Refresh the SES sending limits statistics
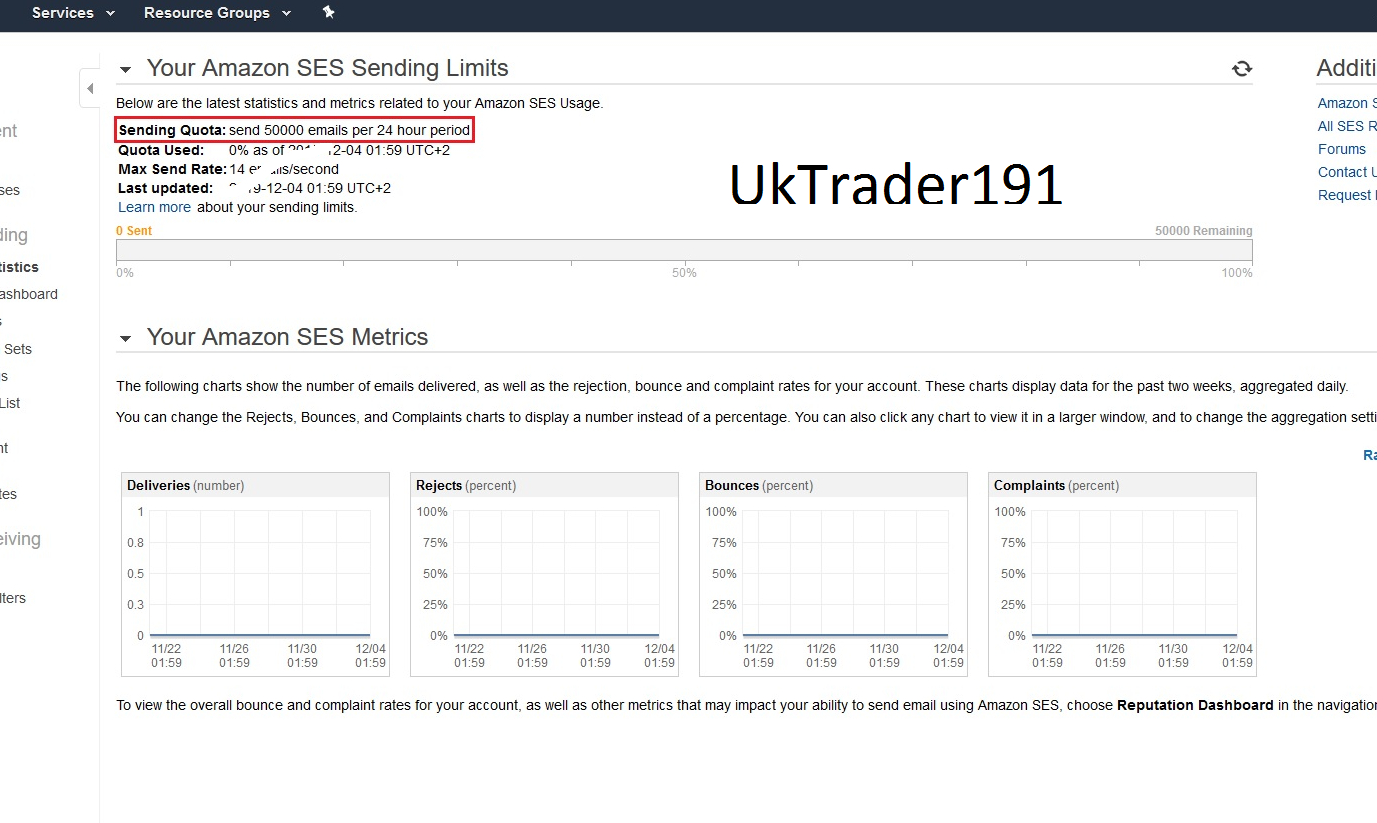Screen dimensions: 1377x823 coord(1242,68)
